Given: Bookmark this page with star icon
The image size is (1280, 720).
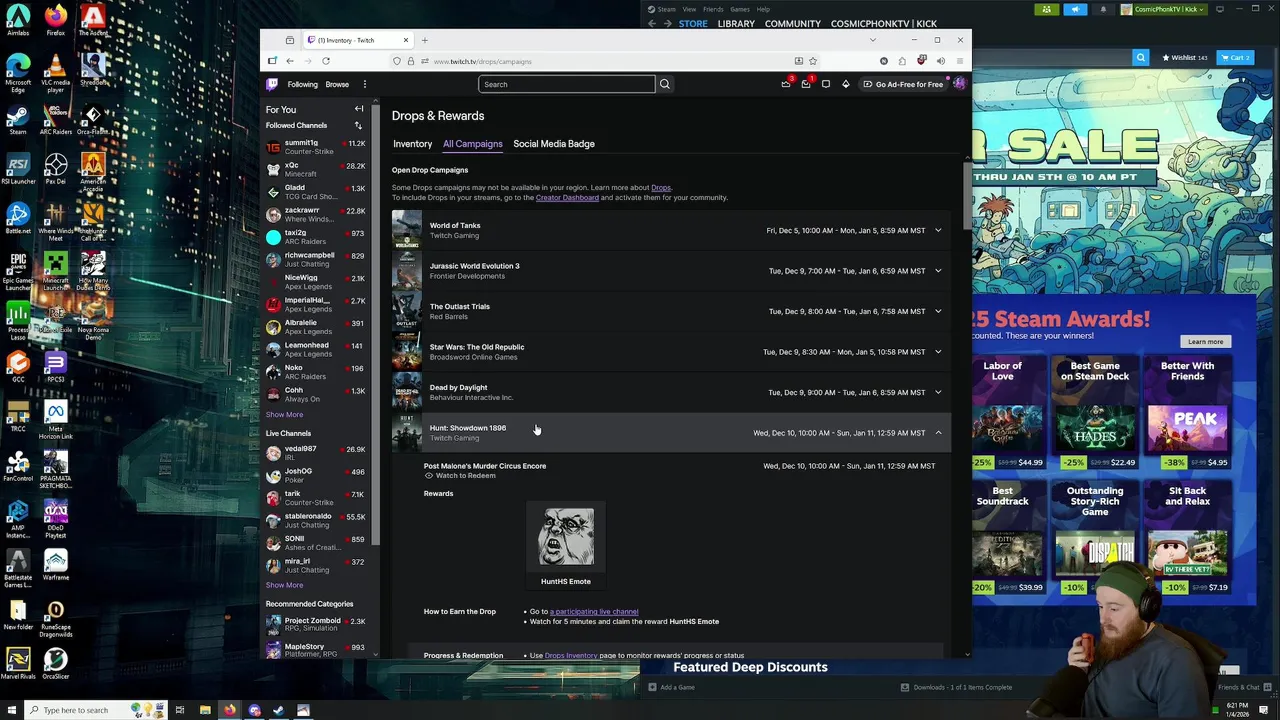Looking at the screenshot, I should coord(813,61).
